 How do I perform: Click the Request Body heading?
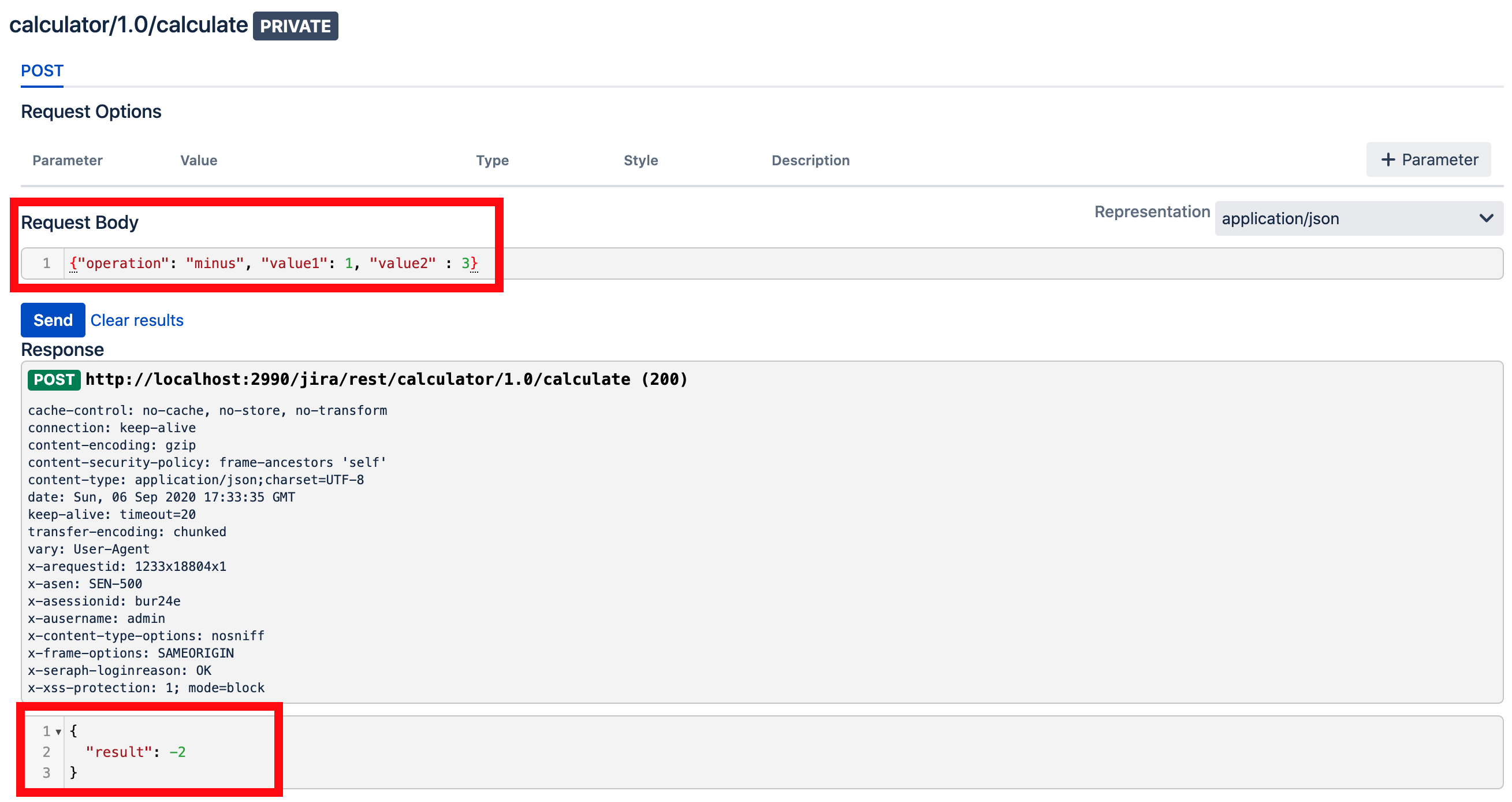(x=80, y=222)
